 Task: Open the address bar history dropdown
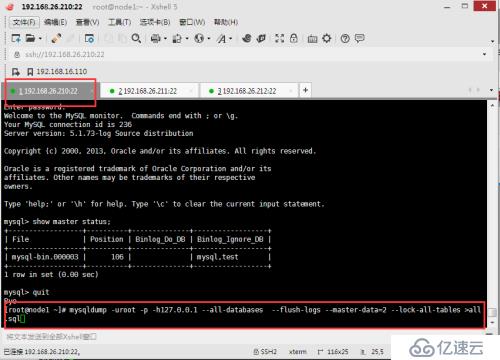click(x=484, y=54)
